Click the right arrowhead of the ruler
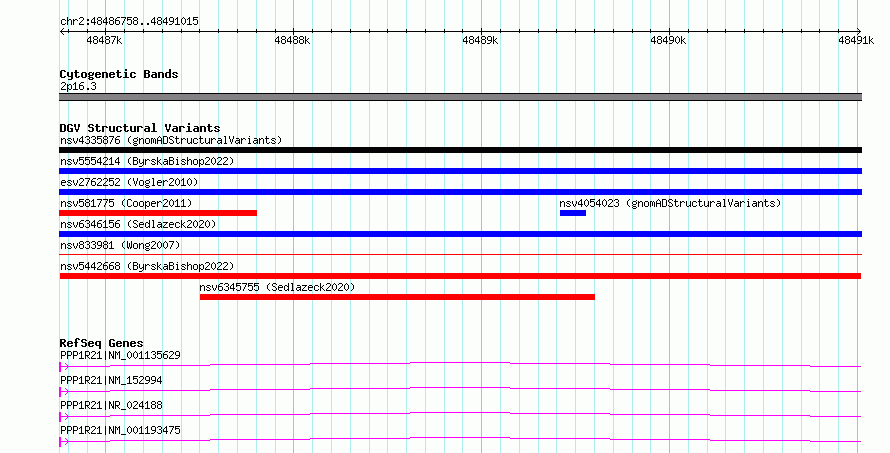890x453 pixels. (859, 31)
